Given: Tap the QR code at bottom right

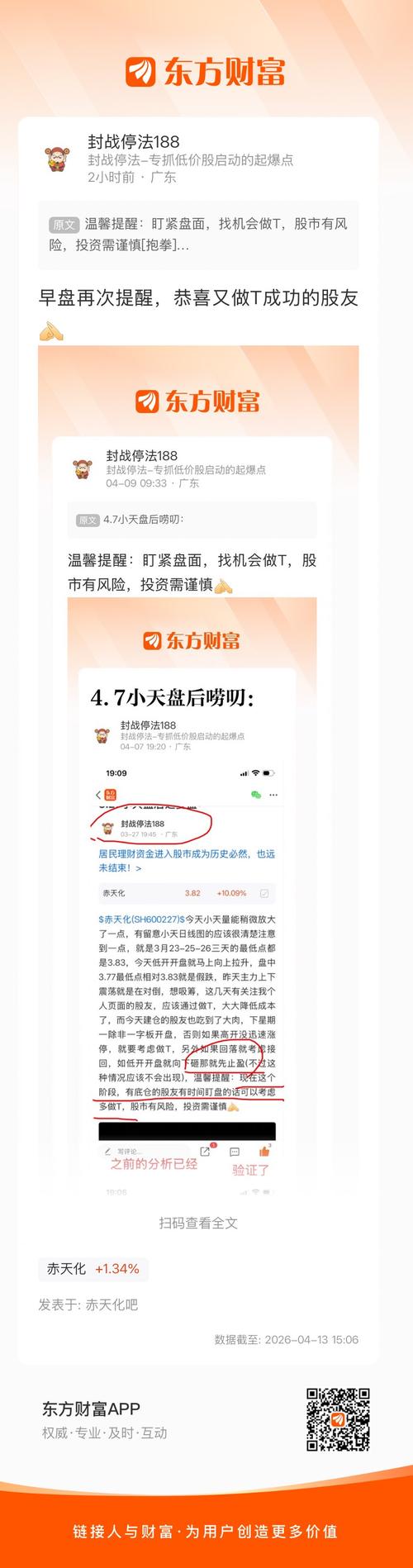Looking at the screenshot, I should coord(338,1419).
